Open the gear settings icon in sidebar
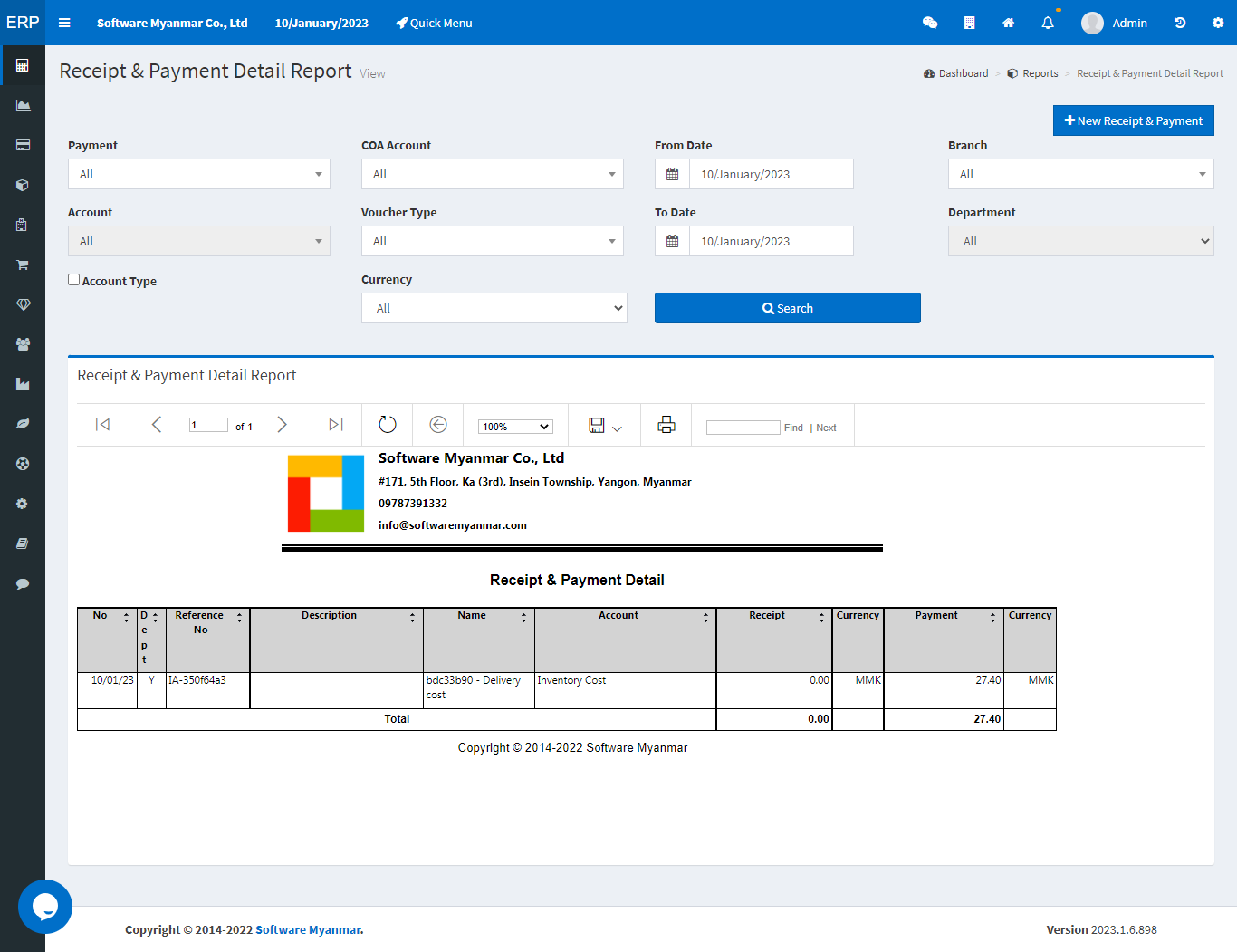1237x952 pixels. (23, 504)
